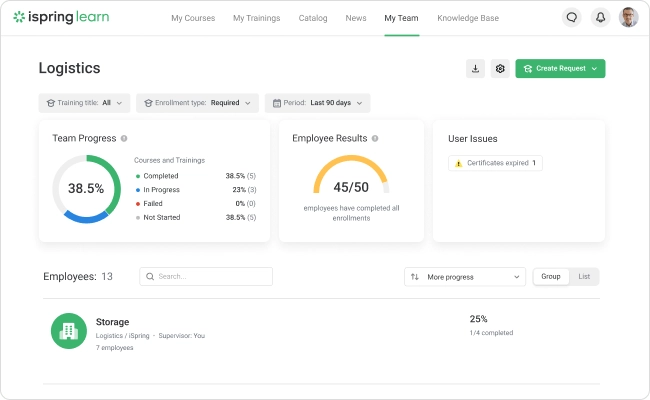Click the employee search field

coord(206,276)
